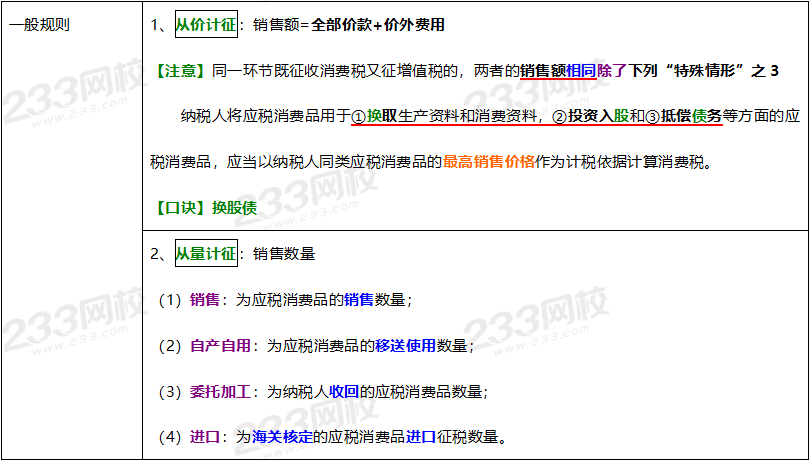The width and height of the screenshot is (810, 461).
Task: Click the blue '收回' text
Action: click(344, 392)
